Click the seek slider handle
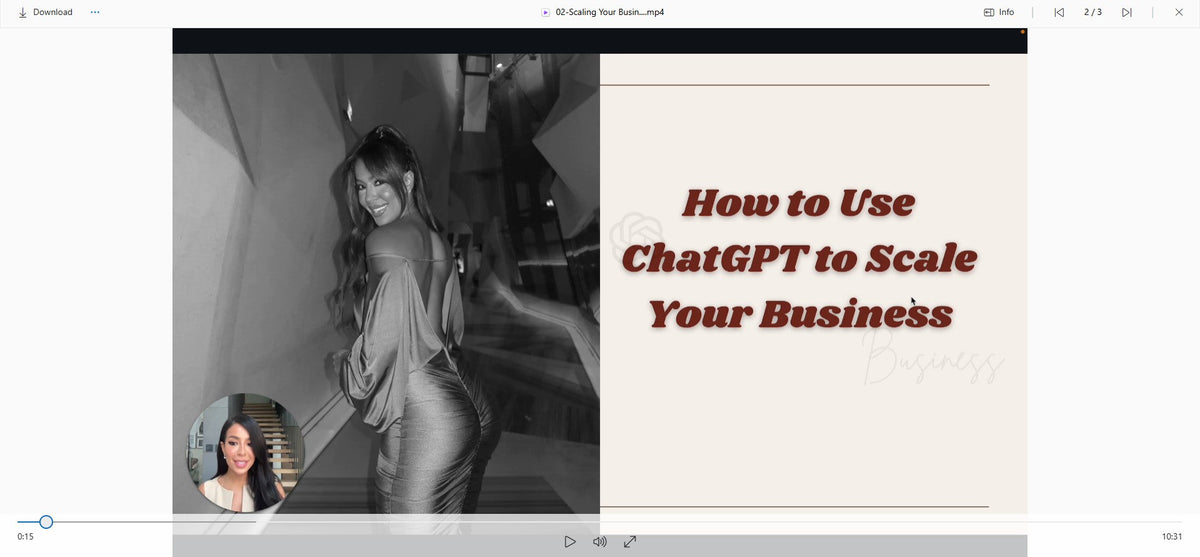 pyautogui.click(x=46, y=521)
